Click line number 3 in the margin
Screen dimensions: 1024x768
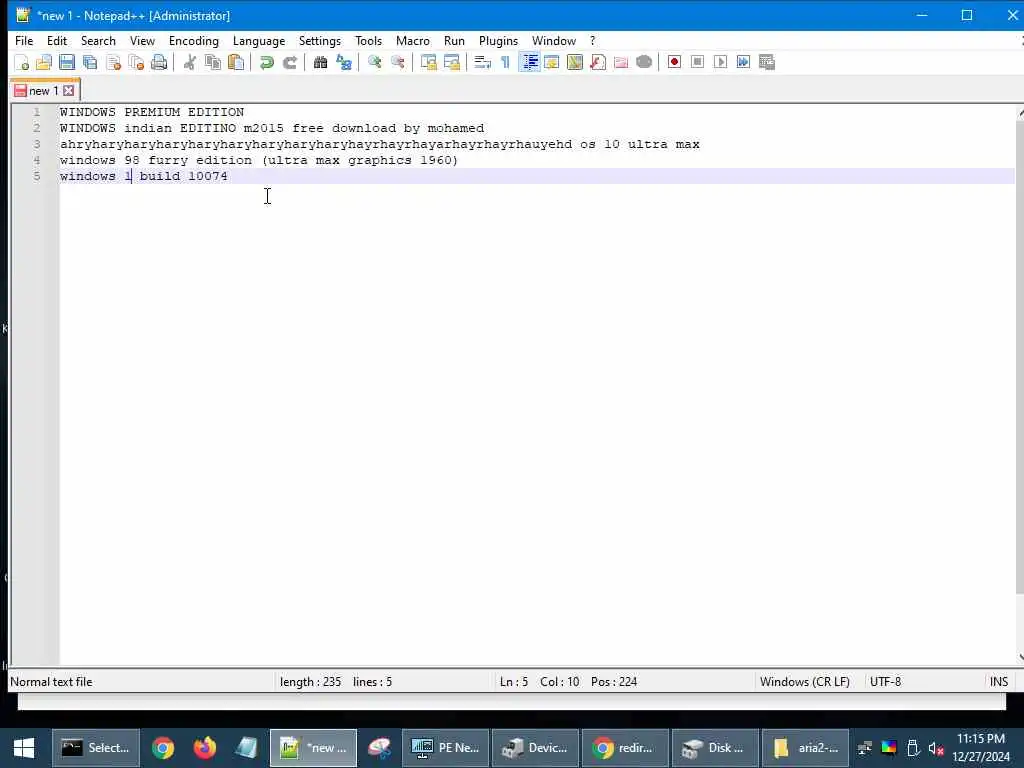coord(37,144)
